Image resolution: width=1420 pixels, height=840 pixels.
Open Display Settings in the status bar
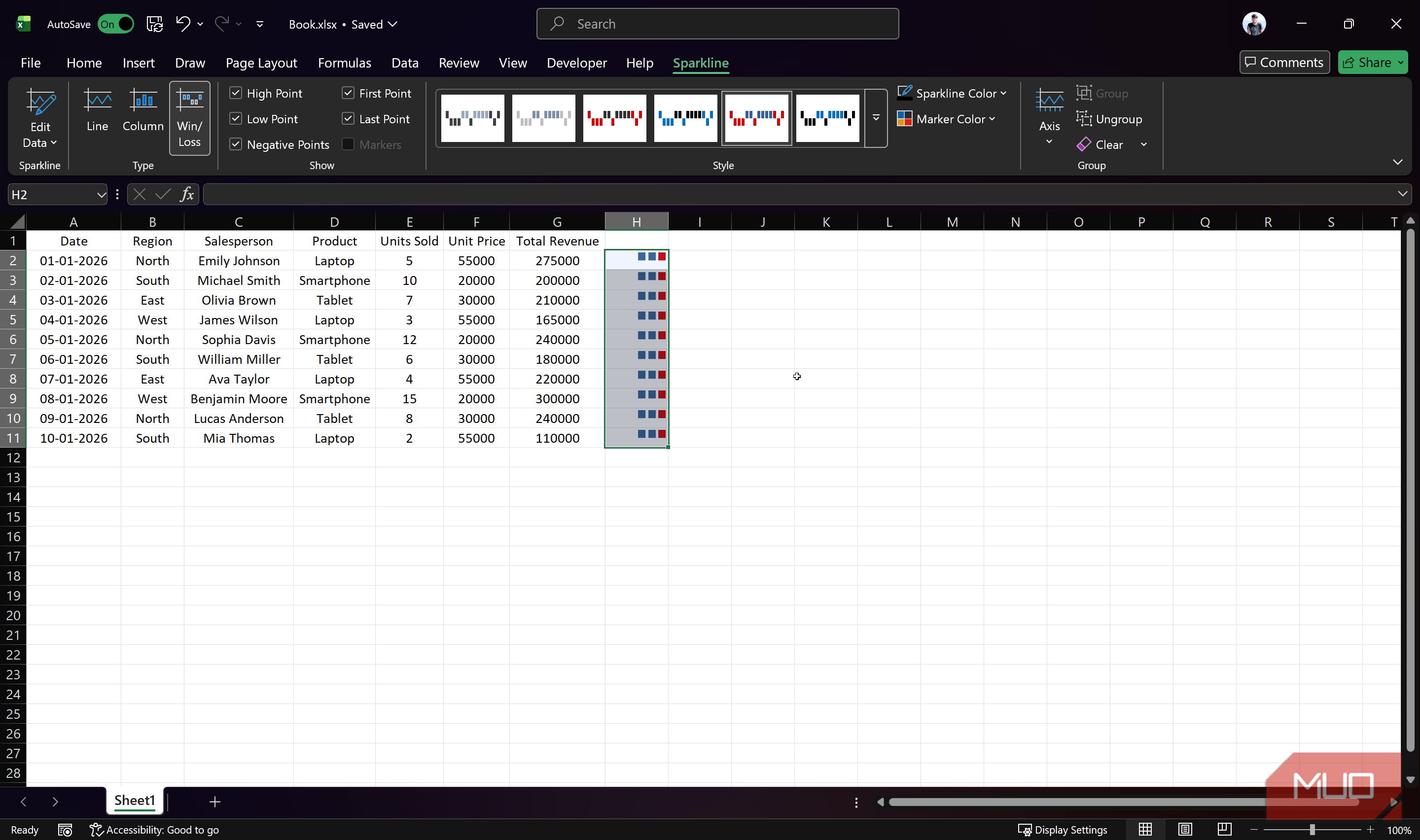(1063, 830)
